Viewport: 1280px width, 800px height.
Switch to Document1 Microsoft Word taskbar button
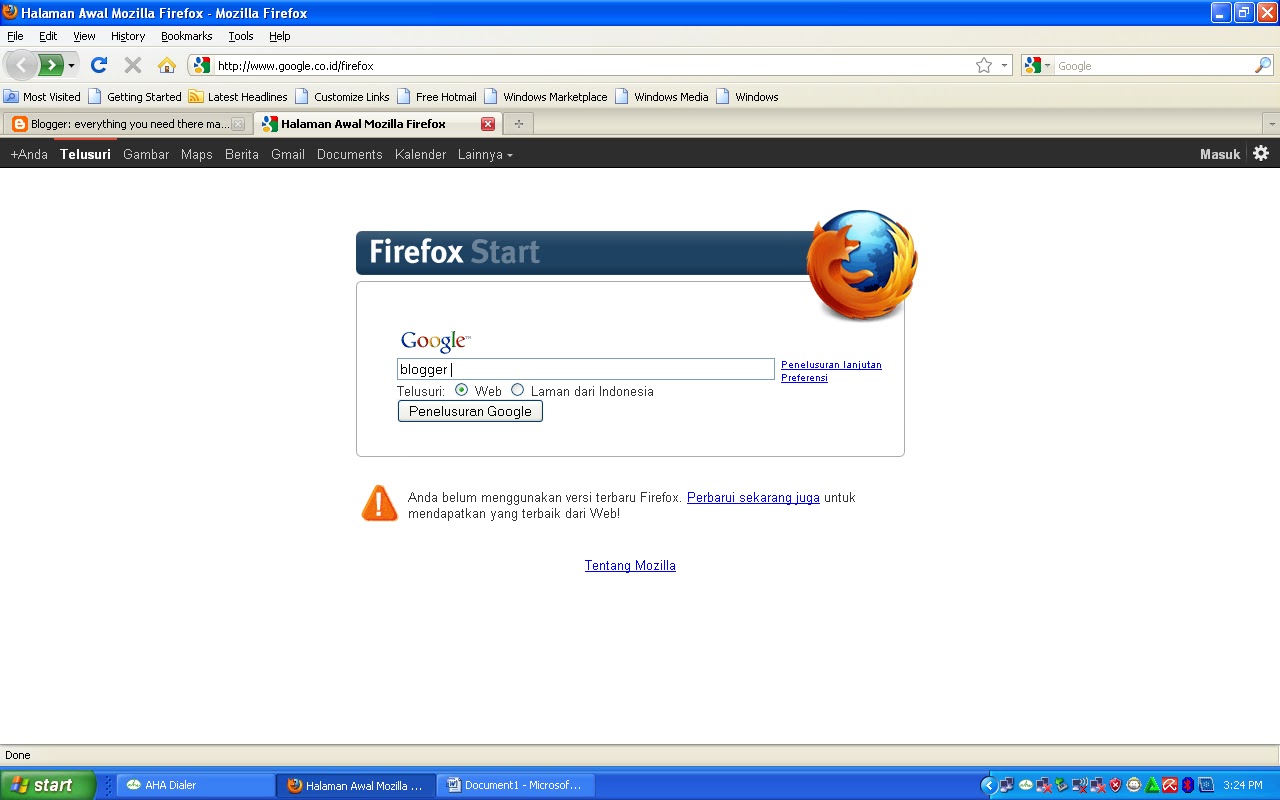[516, 785]
